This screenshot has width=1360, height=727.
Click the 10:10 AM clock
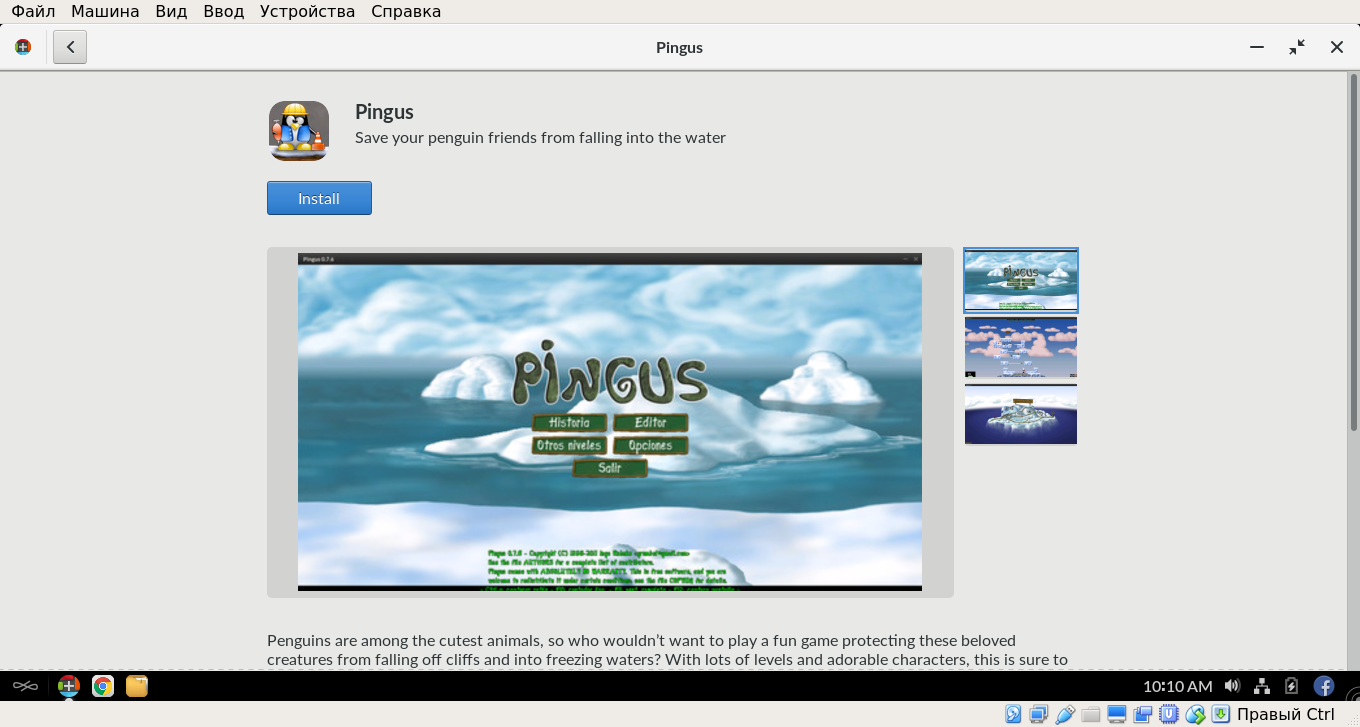click(1178, 686)
